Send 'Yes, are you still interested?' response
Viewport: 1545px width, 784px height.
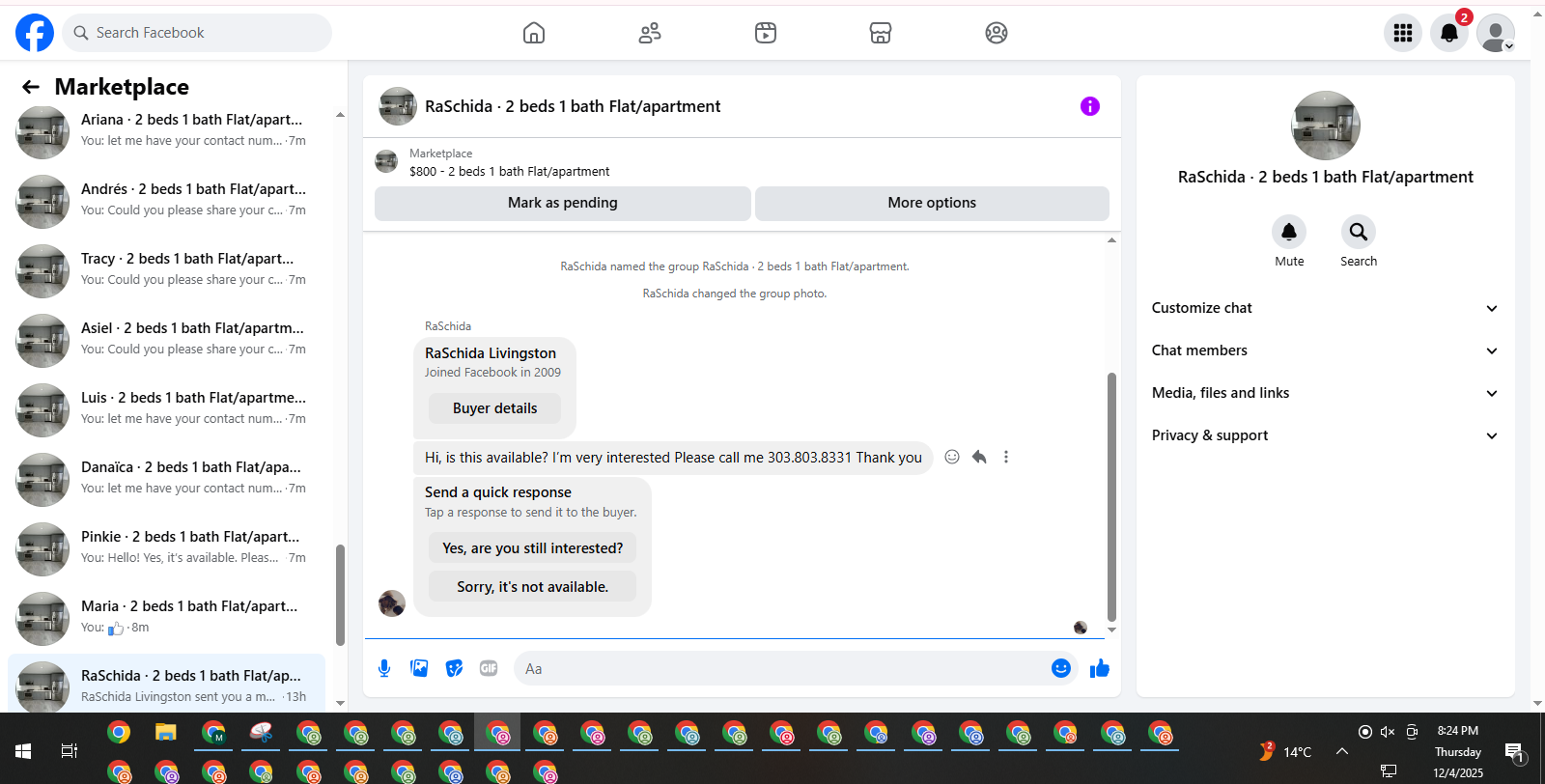533,548
